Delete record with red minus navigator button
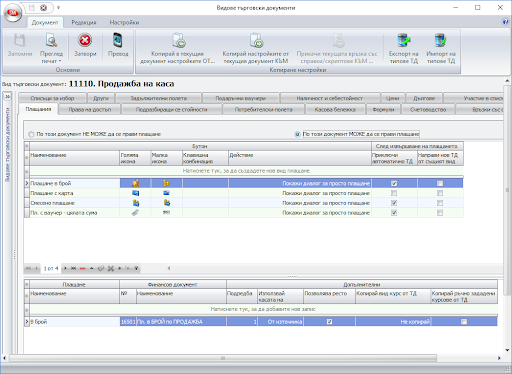The image size is (512, 374). (82, 268)
